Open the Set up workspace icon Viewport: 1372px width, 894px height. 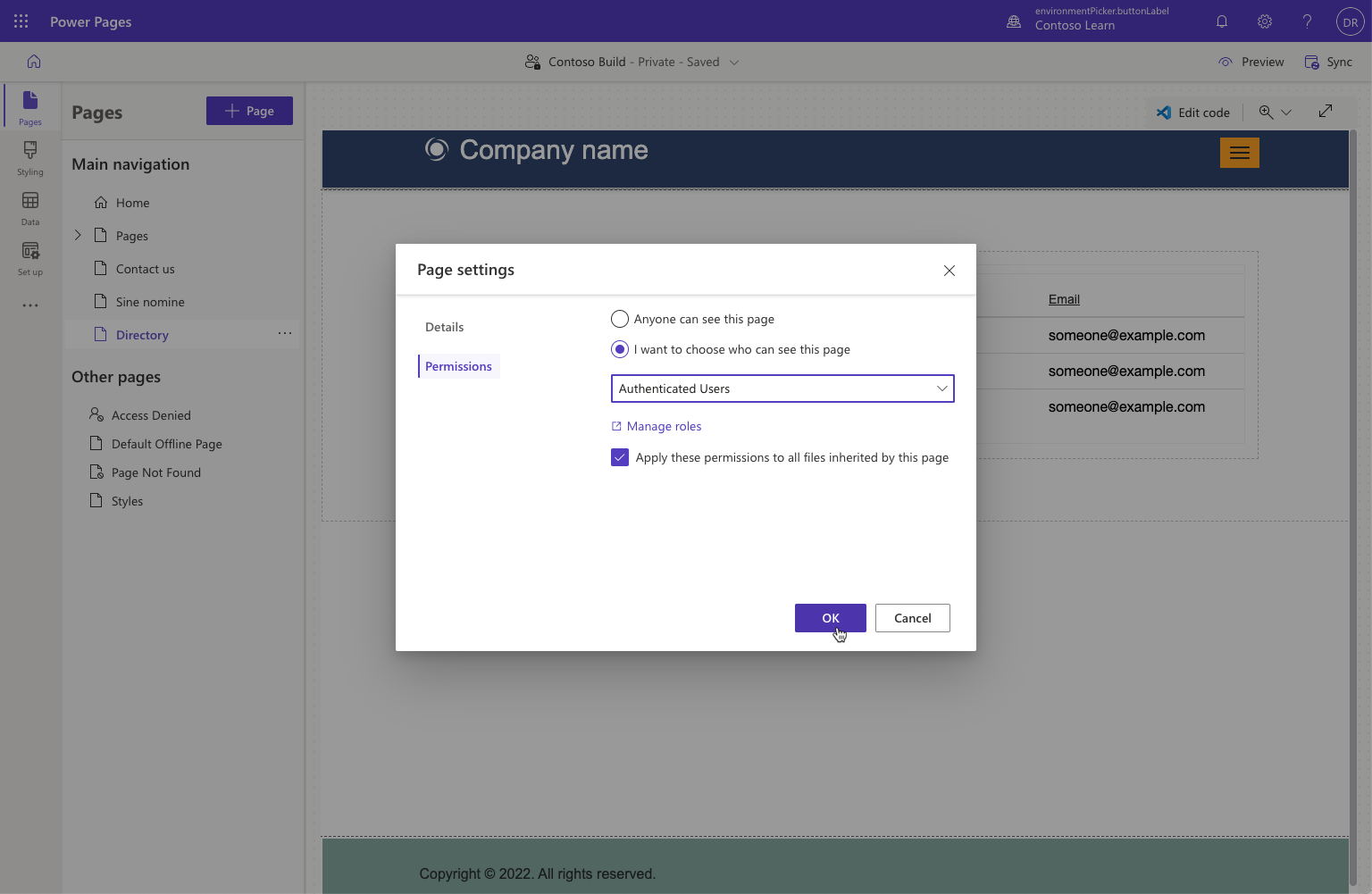[29, 259]
